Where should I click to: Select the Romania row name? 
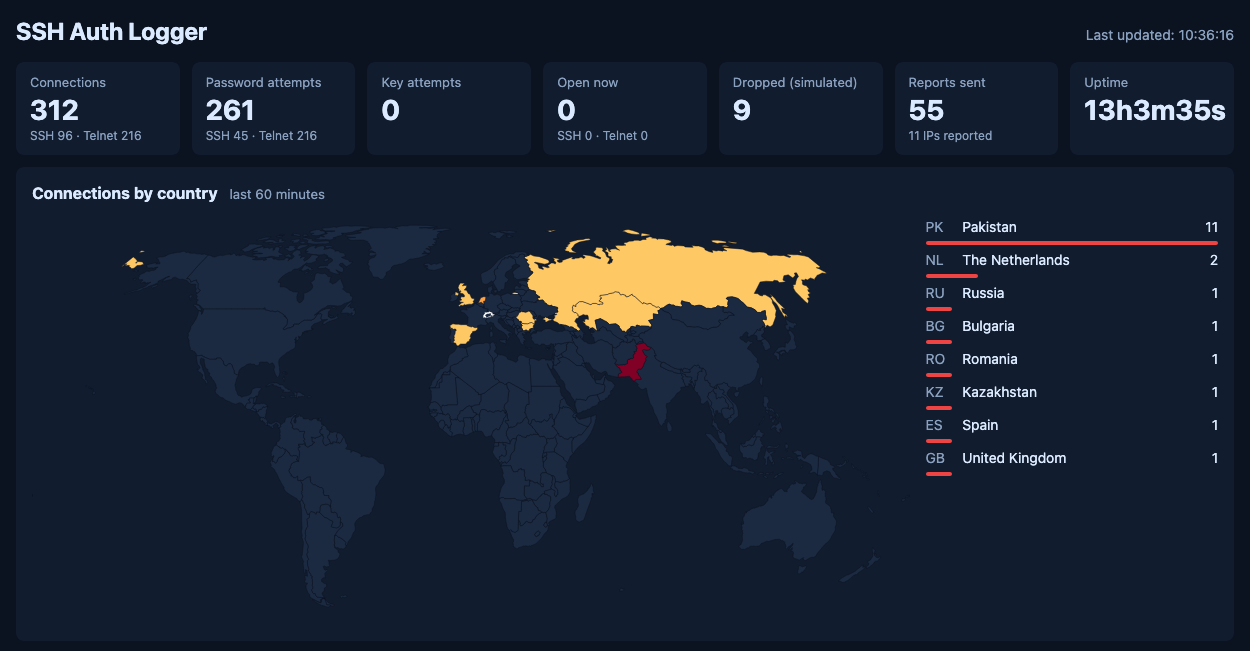990,359
